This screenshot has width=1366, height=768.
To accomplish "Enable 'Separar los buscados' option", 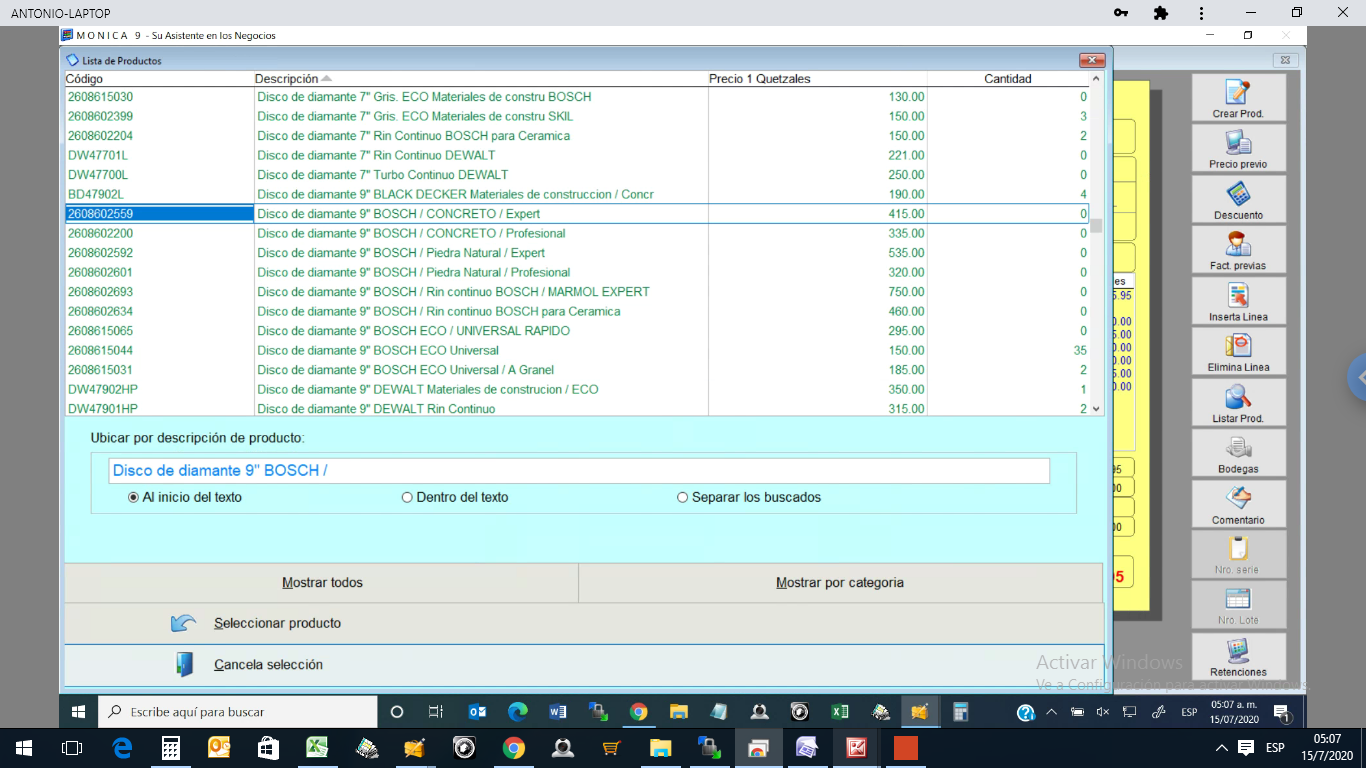I will point(683,497).
